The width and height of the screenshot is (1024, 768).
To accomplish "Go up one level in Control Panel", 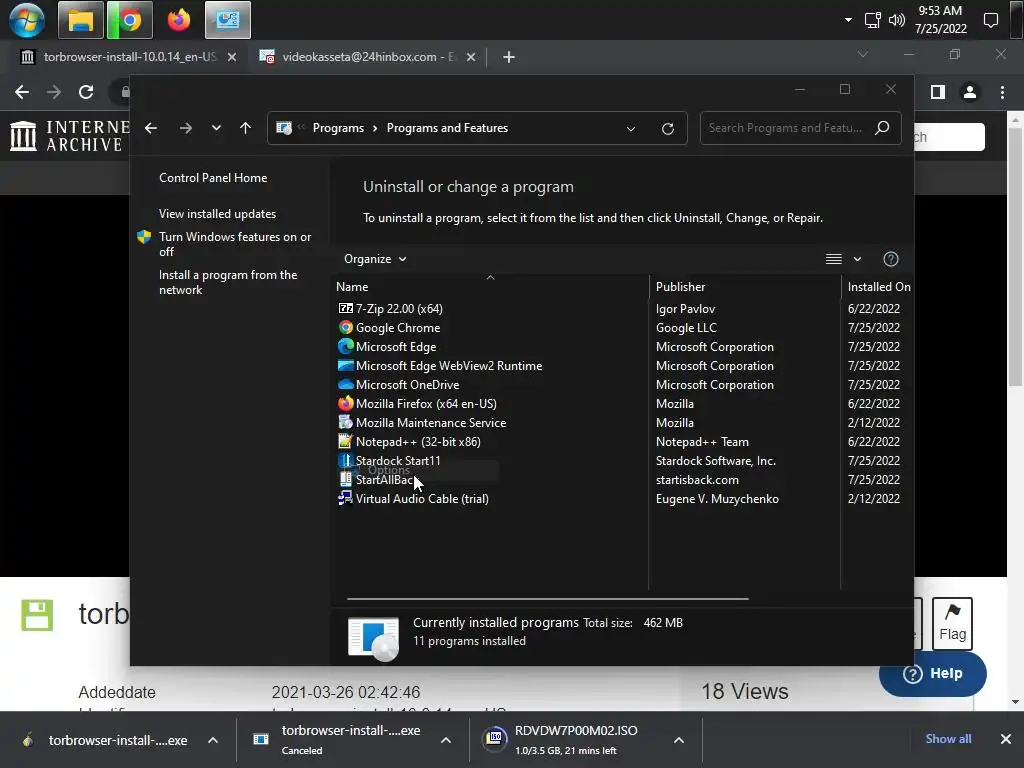I will pos(246,128).
